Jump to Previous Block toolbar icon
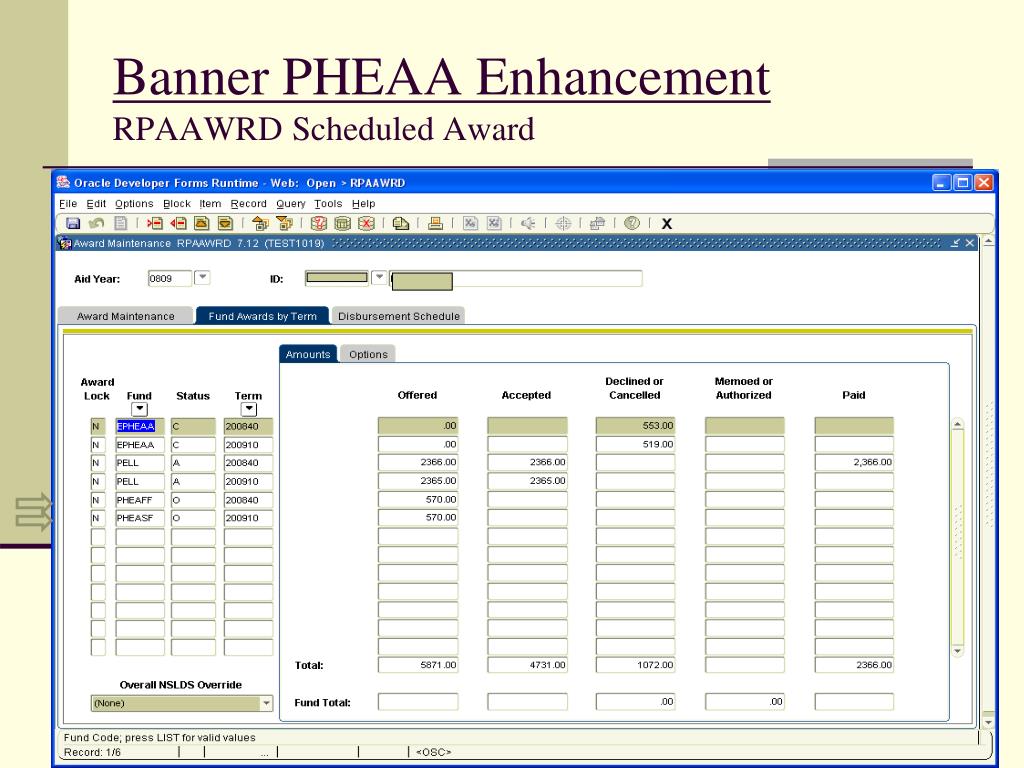Image resolution: width=1024 pixels, height=768 pixels. pos(261,223)
